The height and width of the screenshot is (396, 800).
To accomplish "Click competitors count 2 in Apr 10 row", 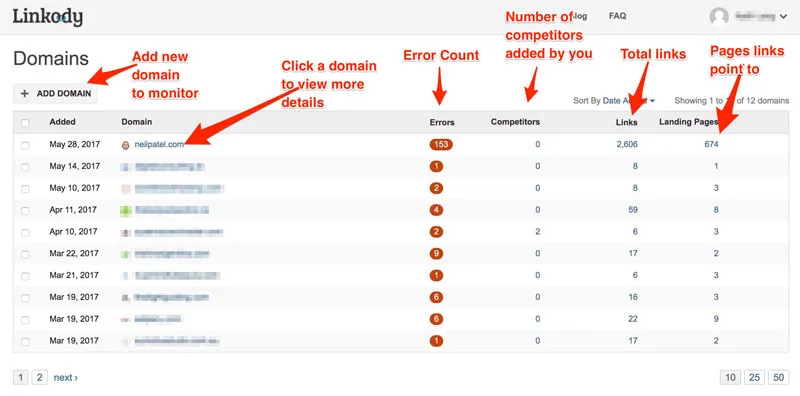I will (x=538, y=232).
